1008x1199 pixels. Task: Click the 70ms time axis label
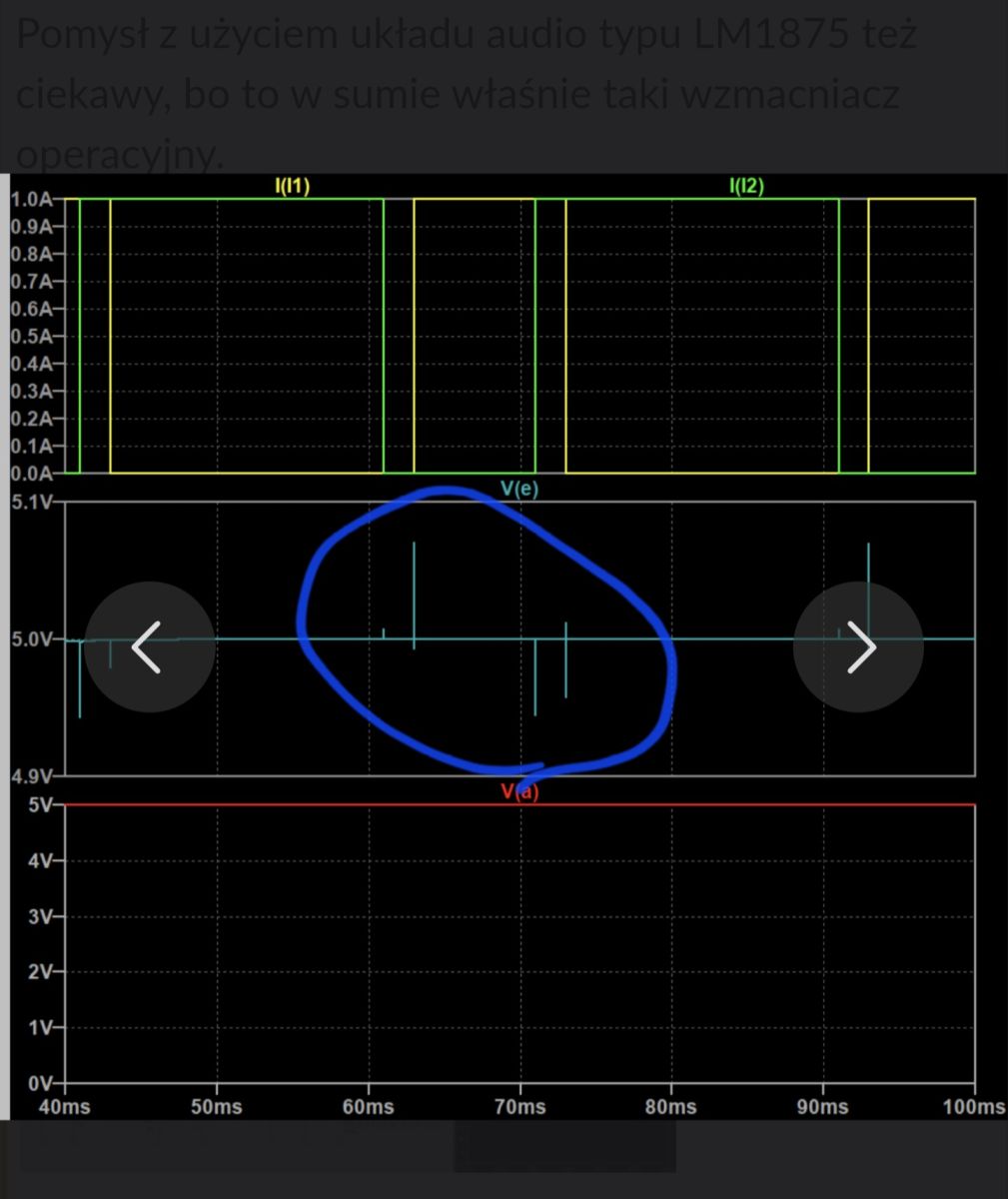click(x=520, y=1107)
